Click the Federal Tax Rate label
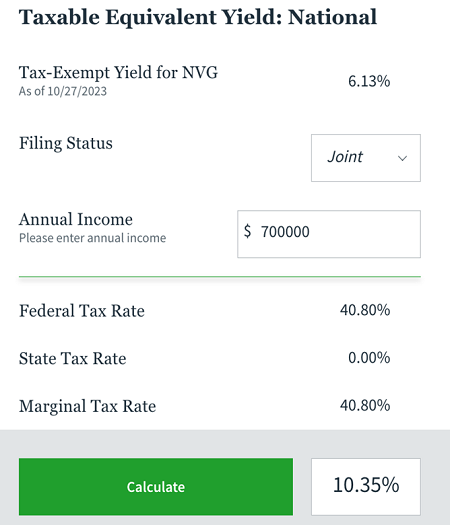Screen dimensions: 450x525 point(82,311)
